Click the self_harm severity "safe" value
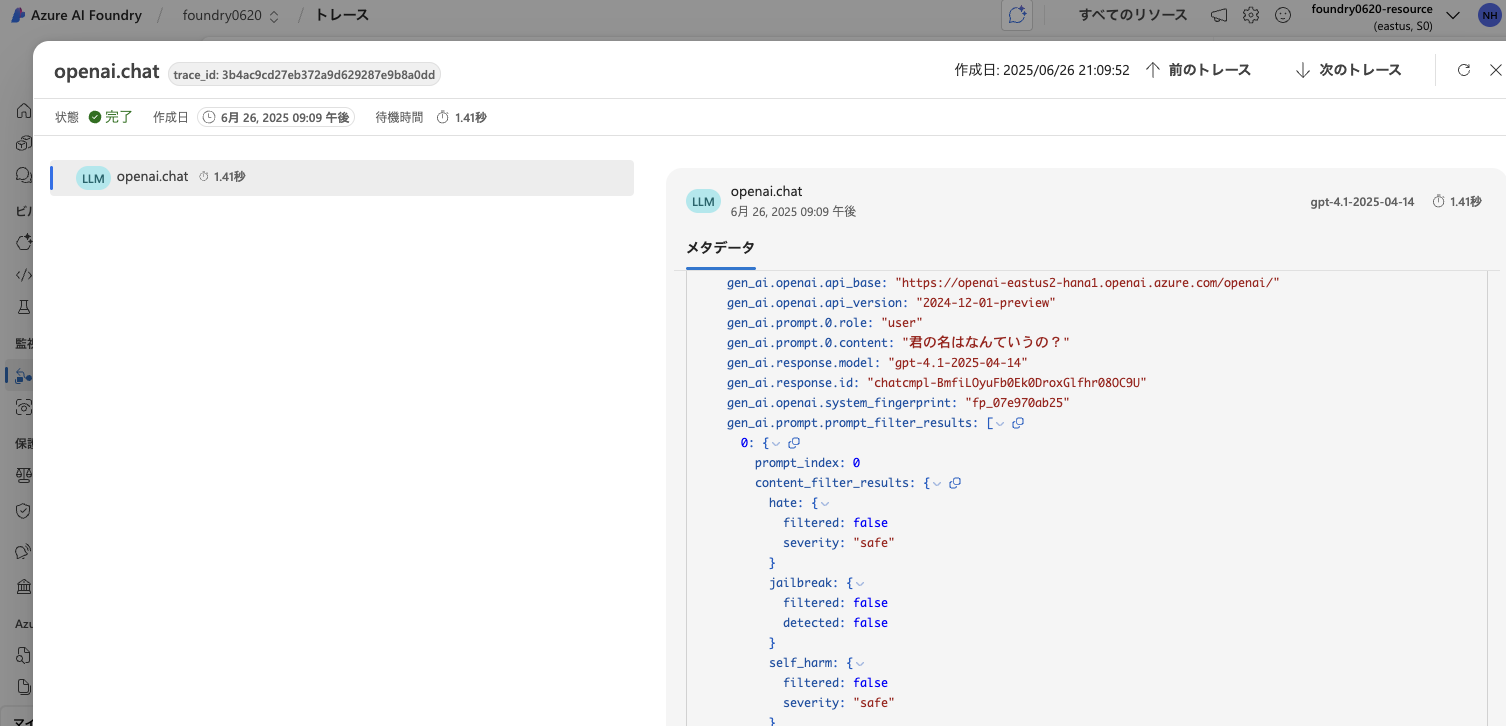The height and width of the screenshot is (726, 1506). [x=873, y=703]
